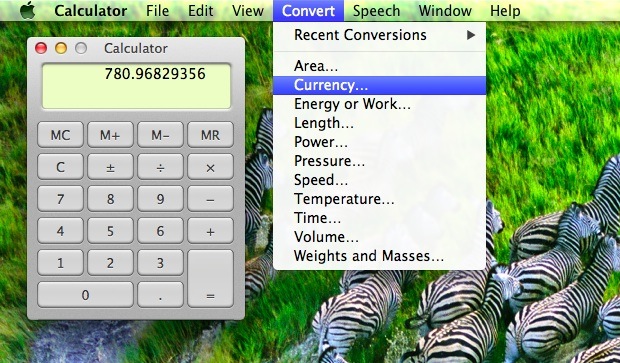Screen dimensions: 620x363
Task: Tap digit 4 on keypad
Action: (x=60, y=231)
